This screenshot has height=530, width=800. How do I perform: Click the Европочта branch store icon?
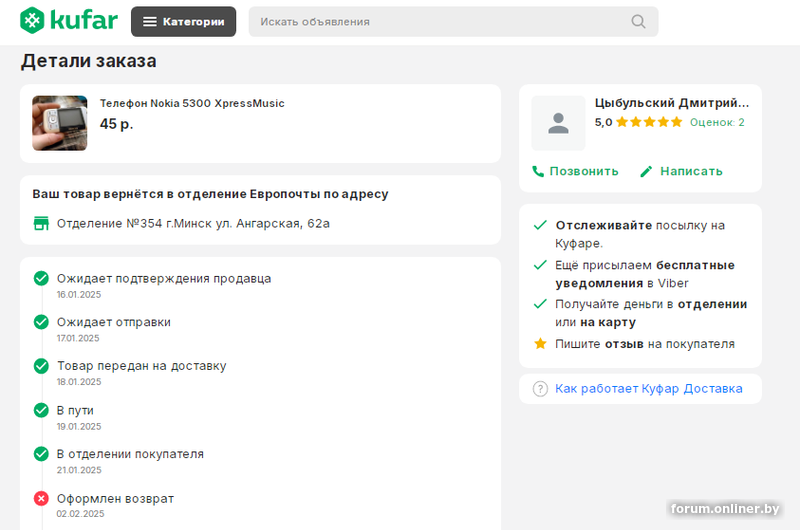point(41,223)
